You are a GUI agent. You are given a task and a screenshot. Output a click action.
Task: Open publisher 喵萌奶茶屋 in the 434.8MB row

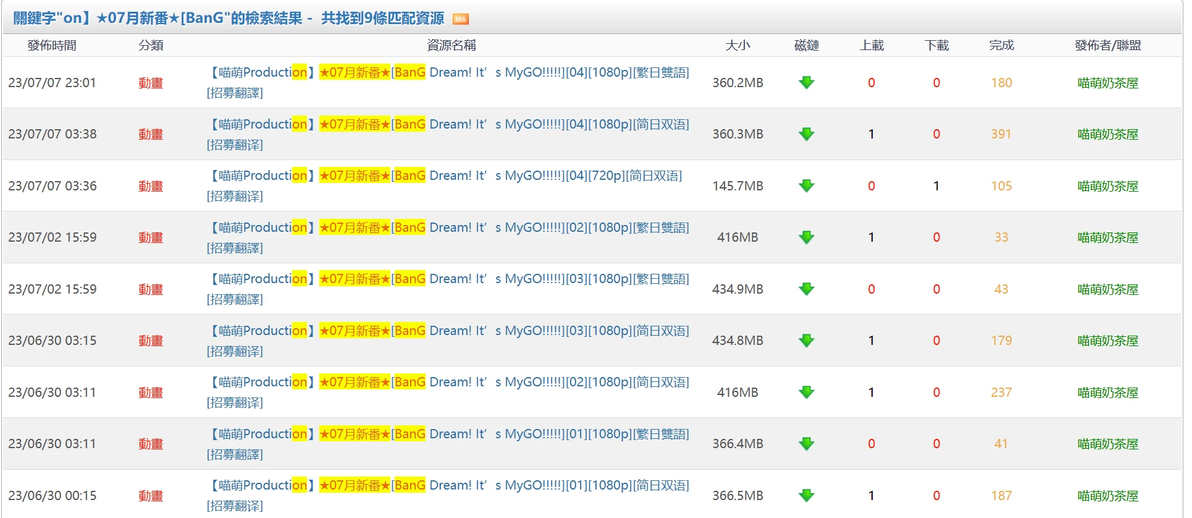coord(1108,342)
